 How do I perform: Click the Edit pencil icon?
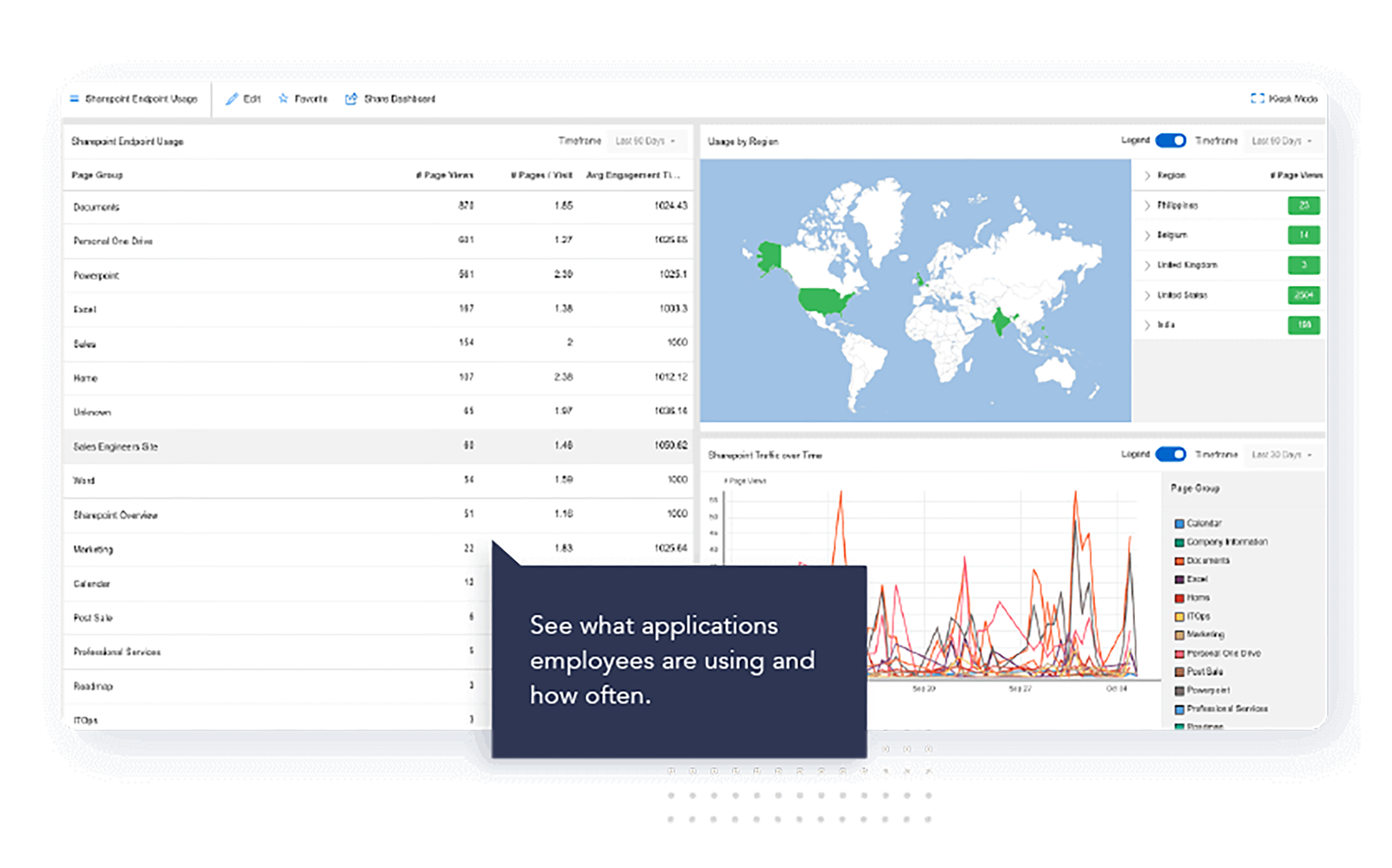click(231, 99)
